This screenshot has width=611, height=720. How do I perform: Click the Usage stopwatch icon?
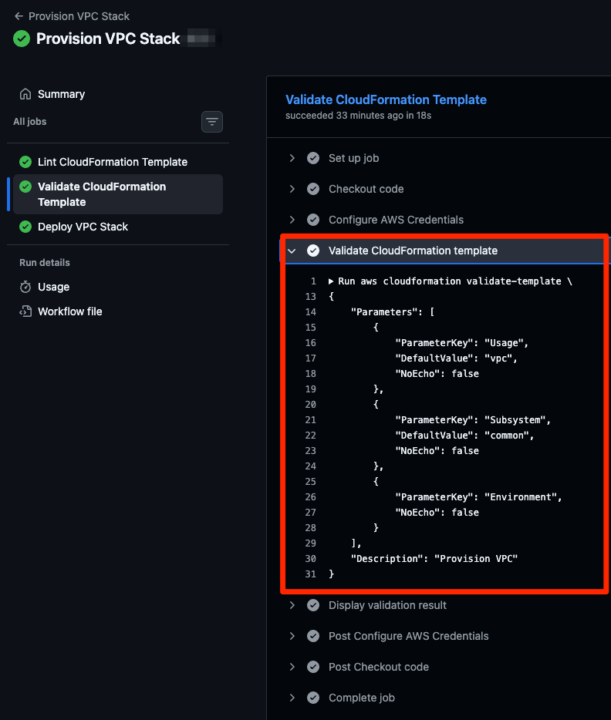pos(25,287)
